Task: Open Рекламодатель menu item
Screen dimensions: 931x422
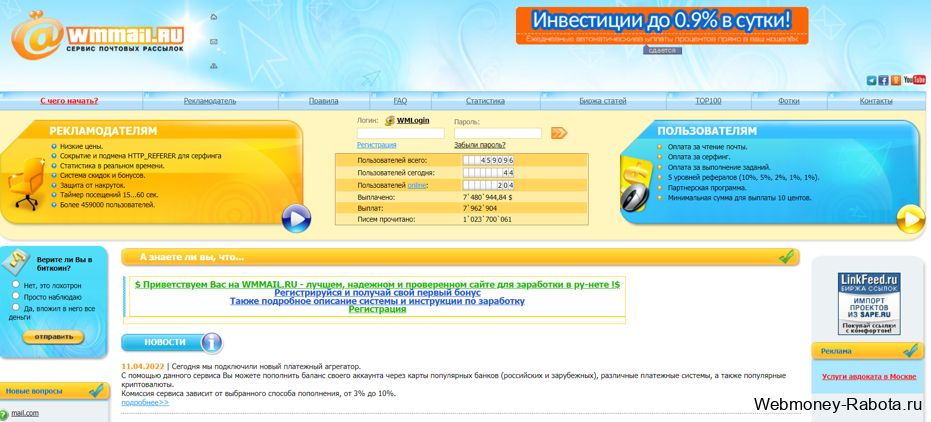Action: tap(210, 101)
